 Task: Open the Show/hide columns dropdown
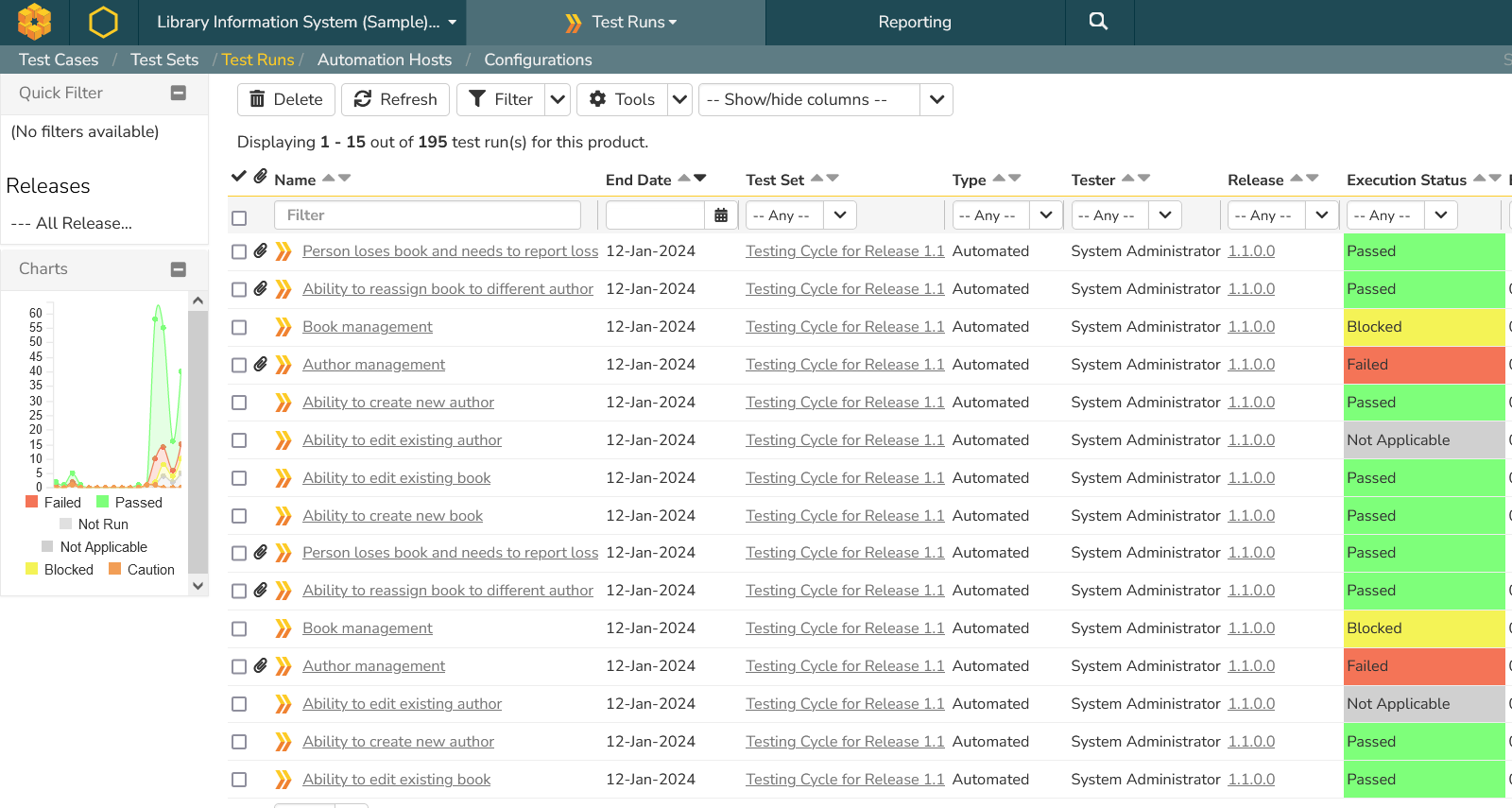[x=936, y=99]
